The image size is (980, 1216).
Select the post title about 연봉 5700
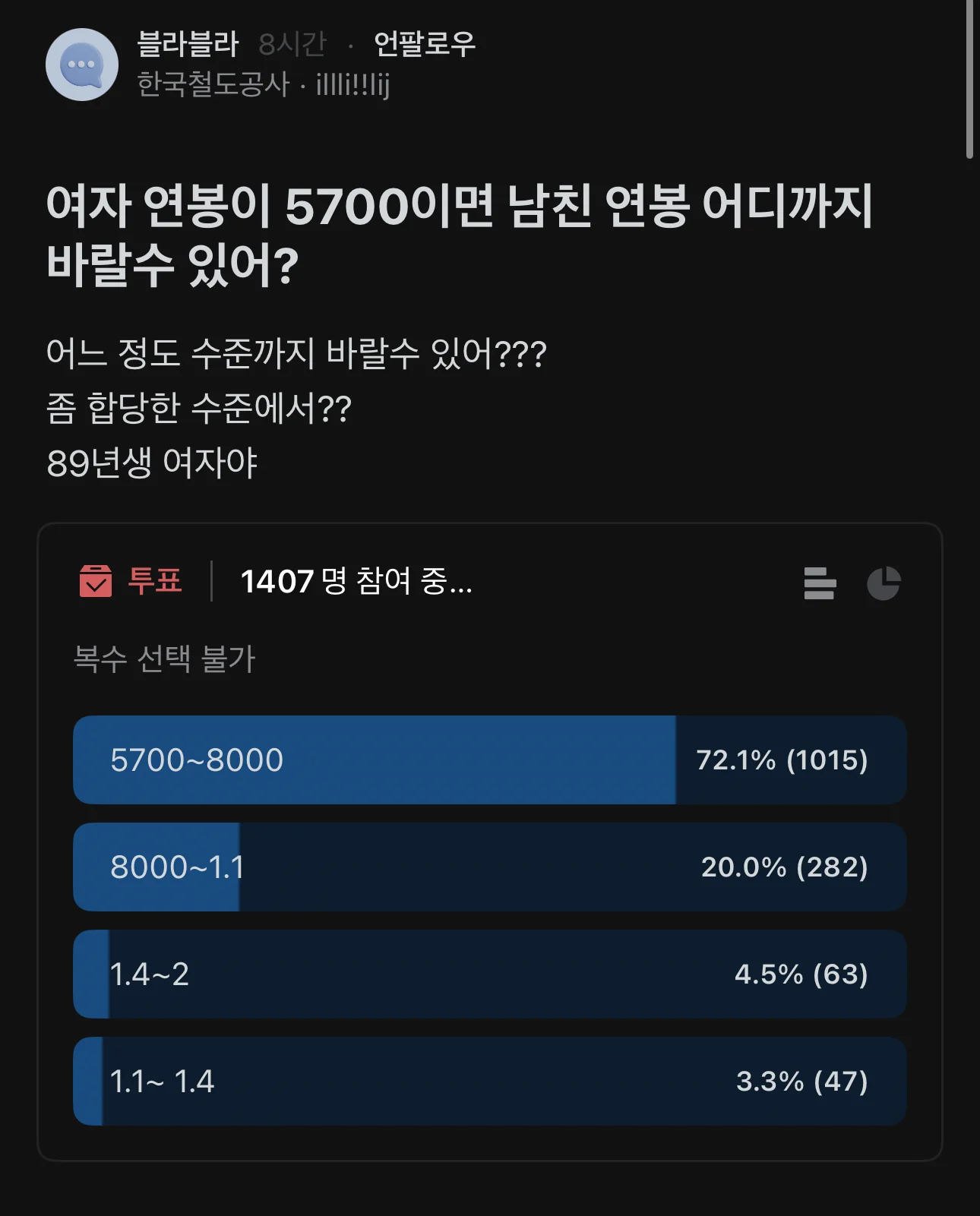tap(460, 235)
